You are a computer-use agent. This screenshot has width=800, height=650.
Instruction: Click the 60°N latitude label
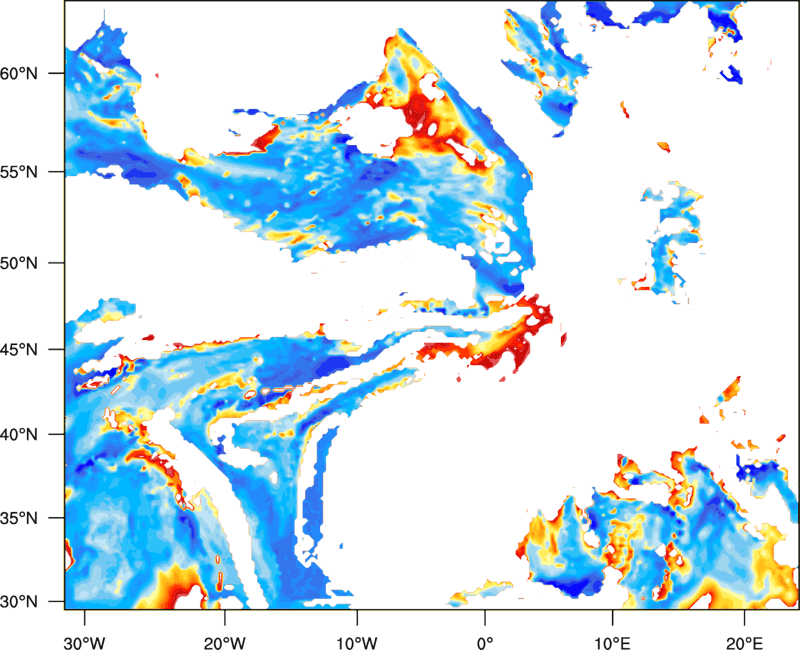(x=19, y=73)
